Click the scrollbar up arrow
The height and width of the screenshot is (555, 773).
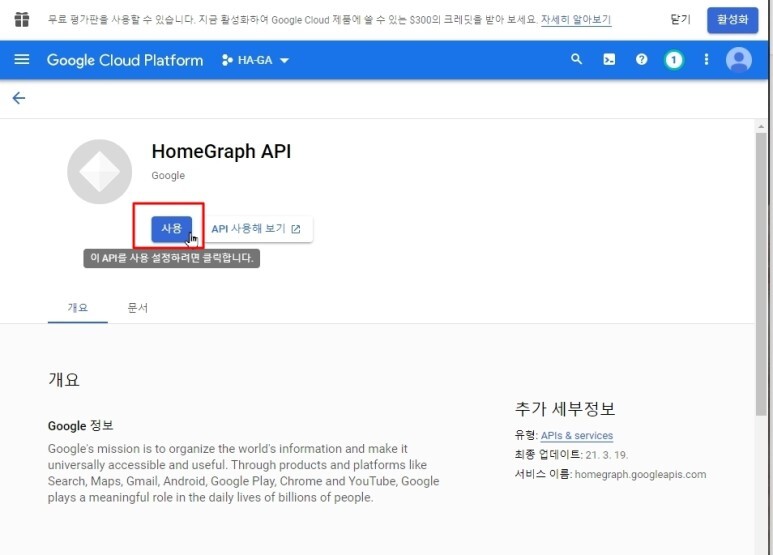click(761, 126)
